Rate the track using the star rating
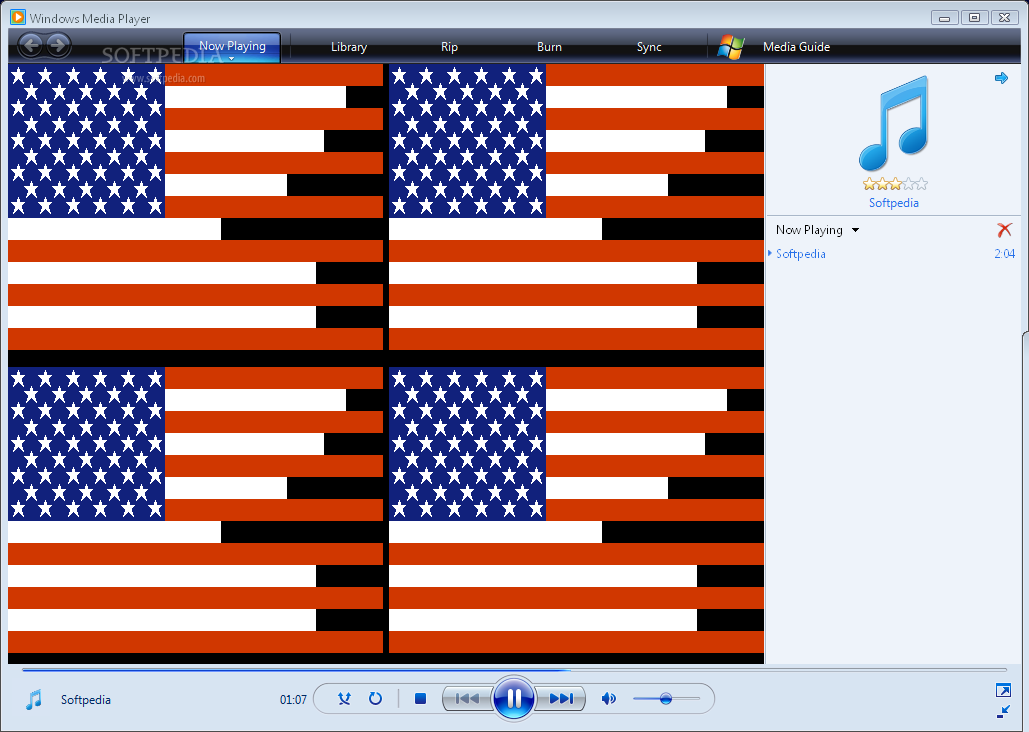The height and width of the screenshot is (732, 1029). point(895,184)
